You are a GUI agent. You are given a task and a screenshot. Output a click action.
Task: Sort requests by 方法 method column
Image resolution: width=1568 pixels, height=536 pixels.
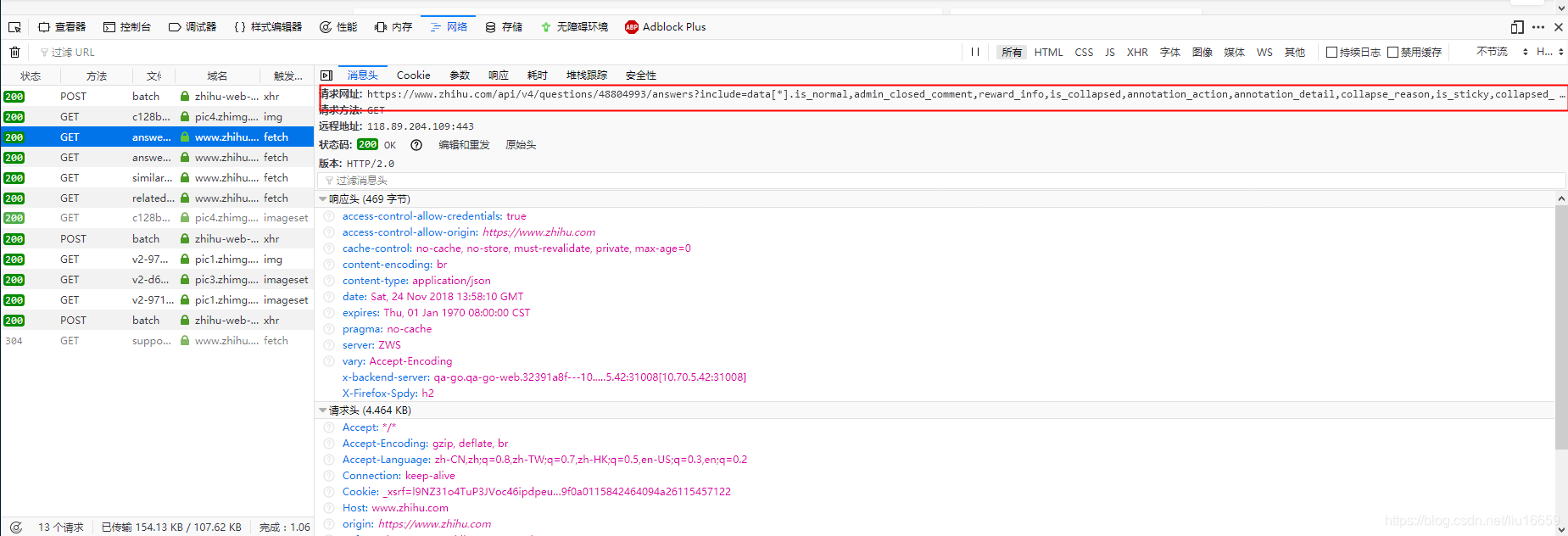click(97, 75)
